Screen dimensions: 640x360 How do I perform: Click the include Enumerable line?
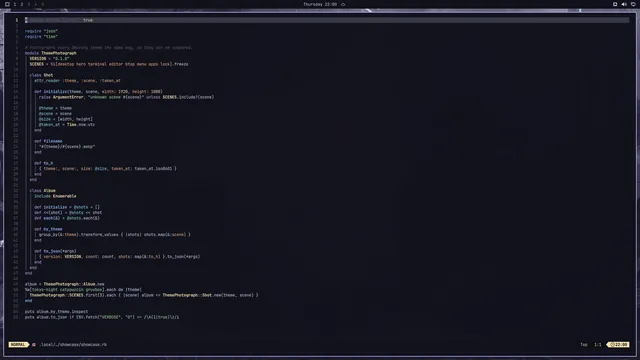tap(55, 196)
